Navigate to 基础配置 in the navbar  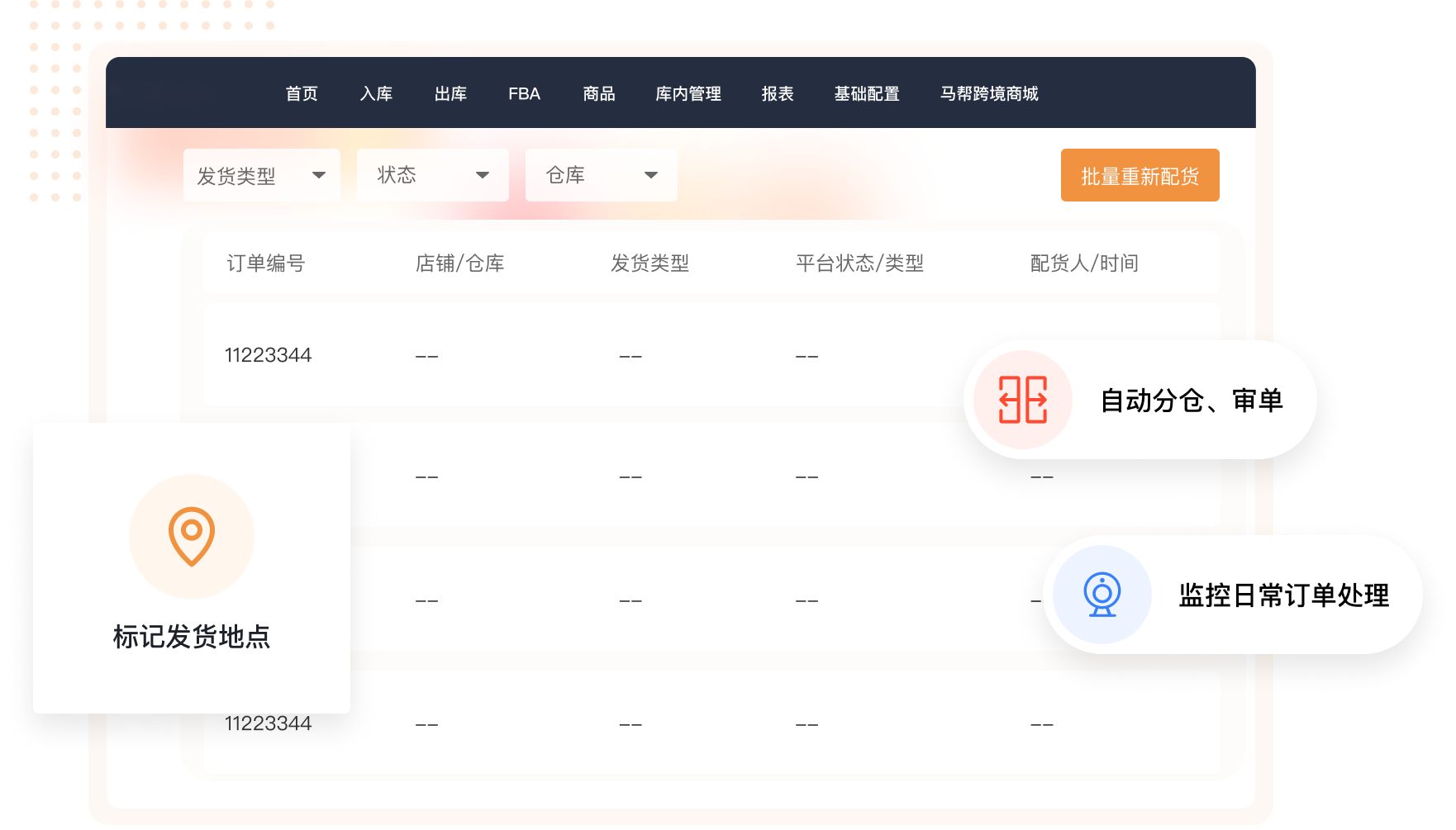867,93
